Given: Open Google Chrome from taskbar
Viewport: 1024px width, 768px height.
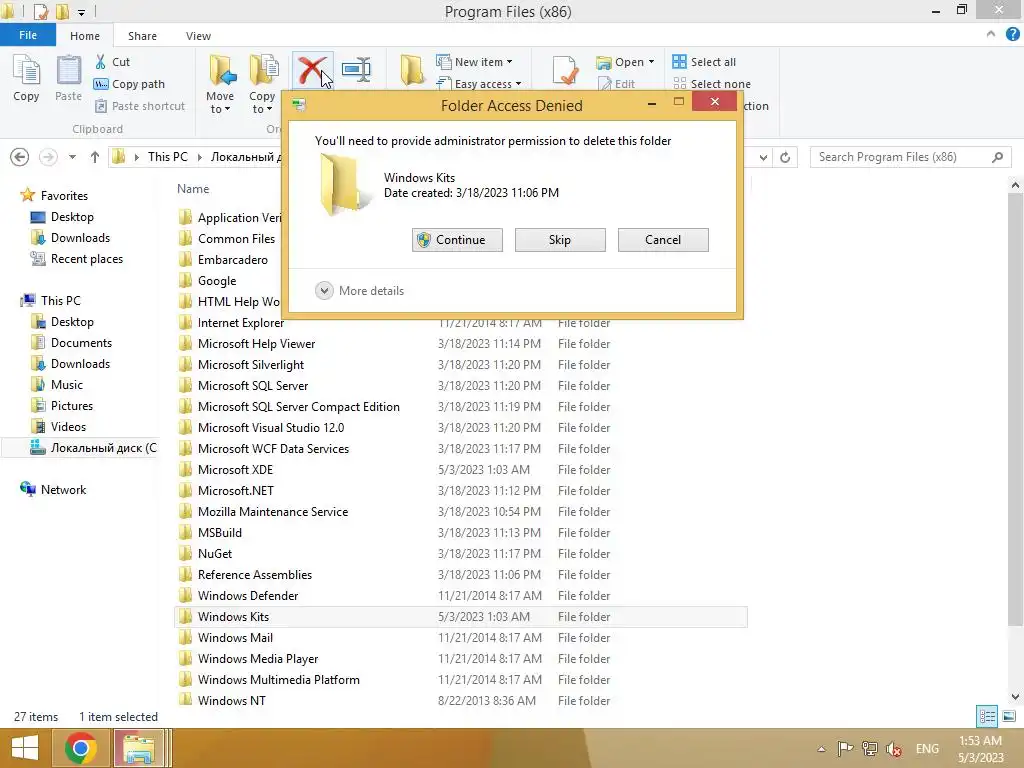Looking at the screenshot, I should 81,748.
